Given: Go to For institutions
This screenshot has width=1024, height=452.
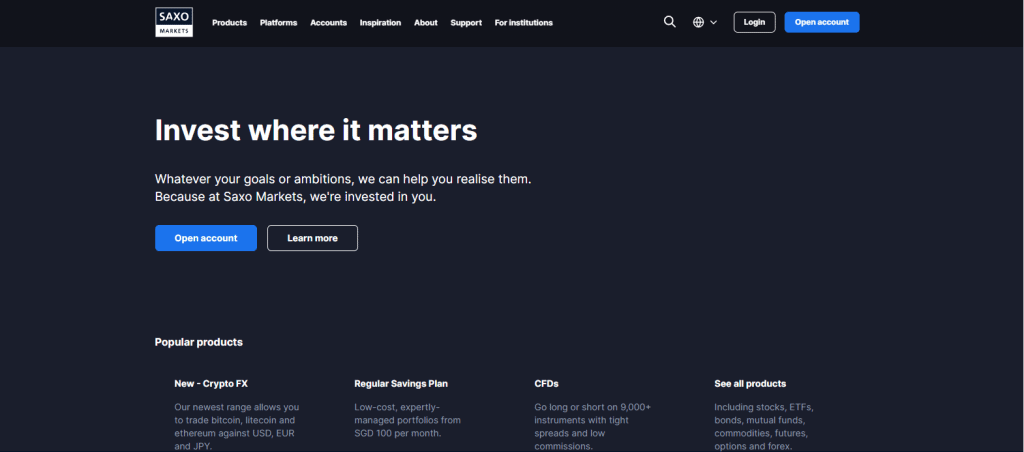Looking at the screenshot, I should [524, 22].
